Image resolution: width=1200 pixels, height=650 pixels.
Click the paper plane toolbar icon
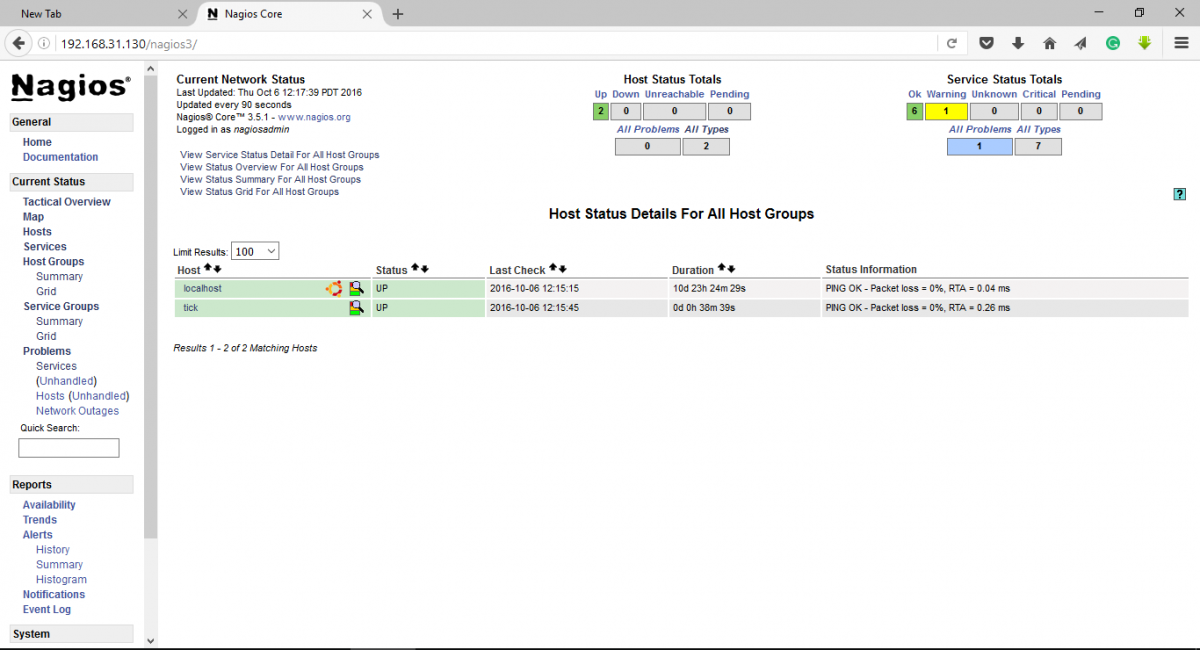point(1081,44)
